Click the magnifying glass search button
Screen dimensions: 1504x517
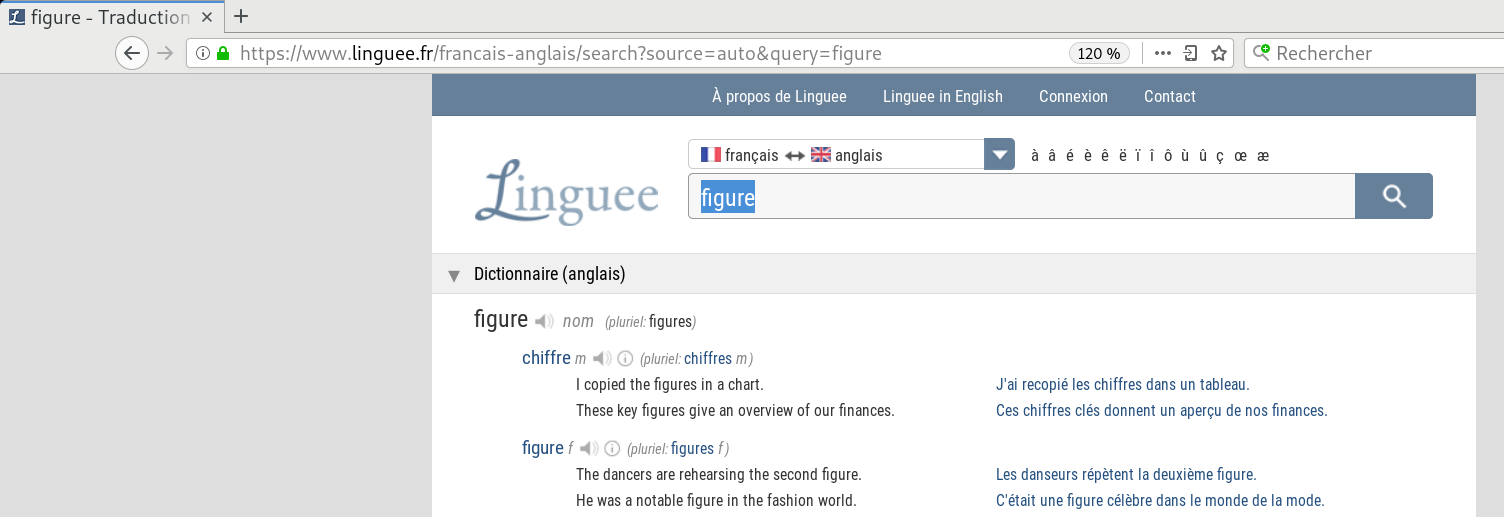coord(1394,196)
